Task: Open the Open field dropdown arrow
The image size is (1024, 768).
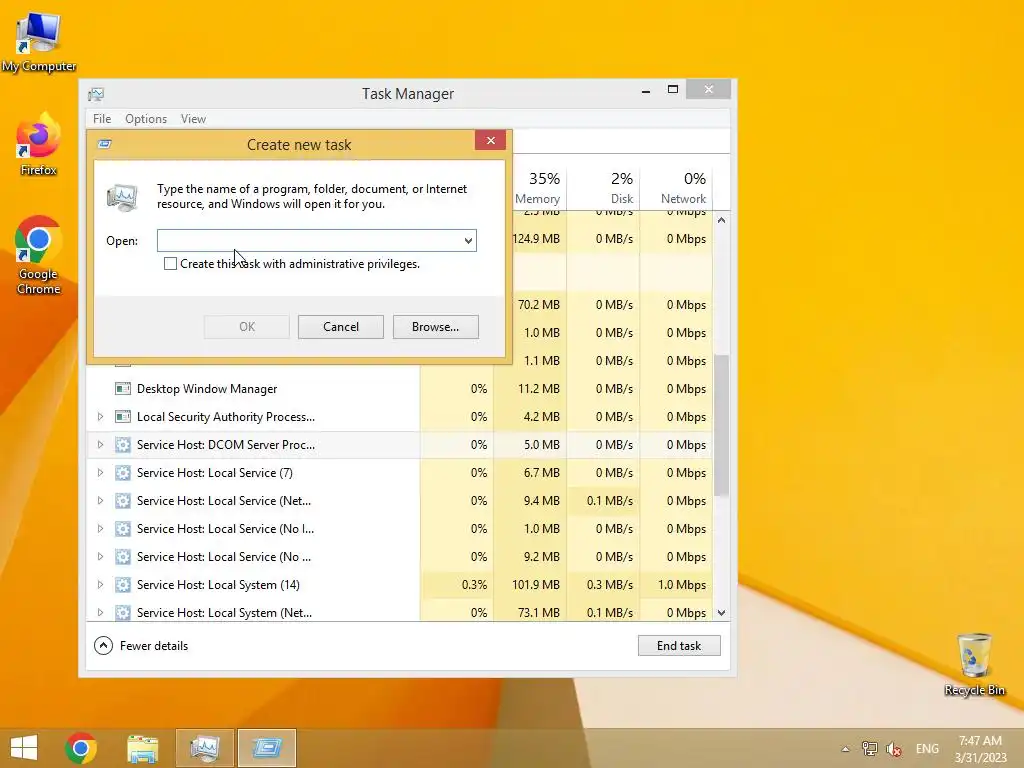Action: [x=468, y=241]
